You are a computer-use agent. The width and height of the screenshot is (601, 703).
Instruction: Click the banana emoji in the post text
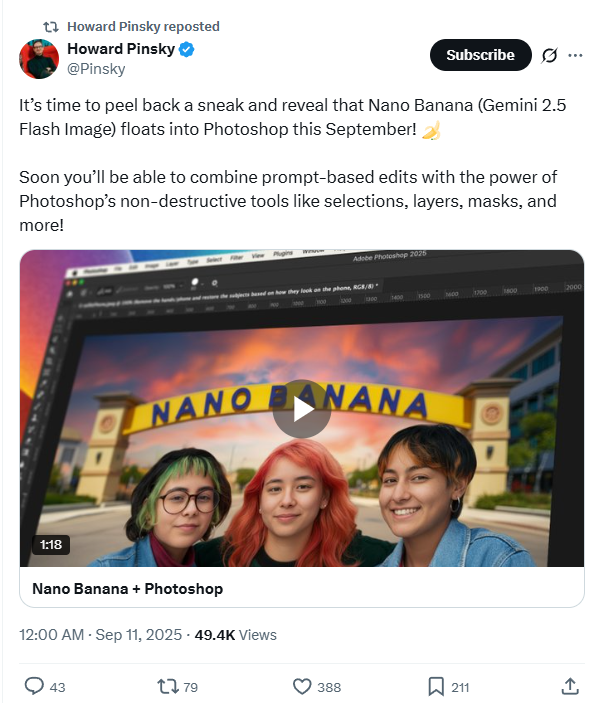click(x=431, y=130)
